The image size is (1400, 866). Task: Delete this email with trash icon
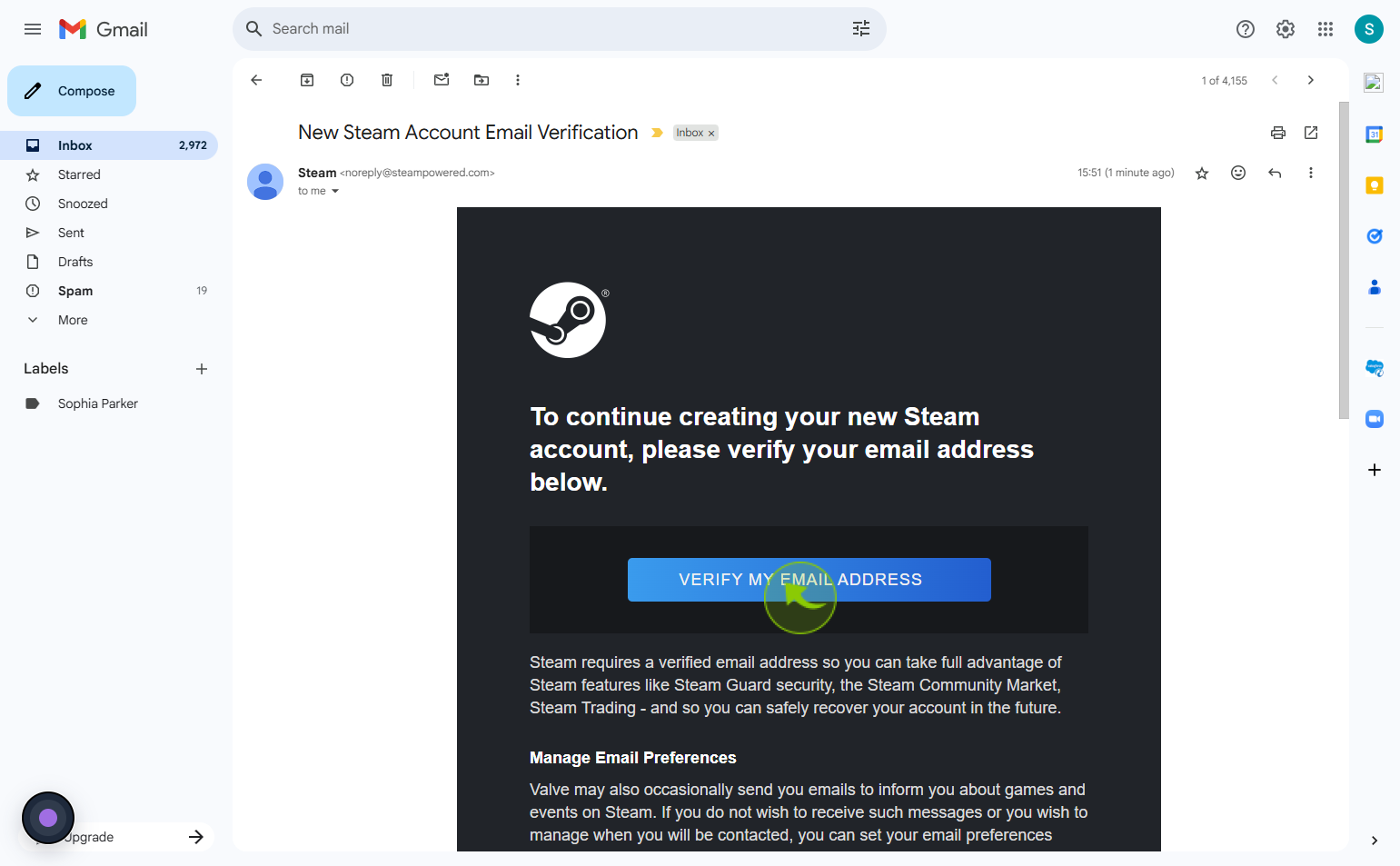point(387,80)
